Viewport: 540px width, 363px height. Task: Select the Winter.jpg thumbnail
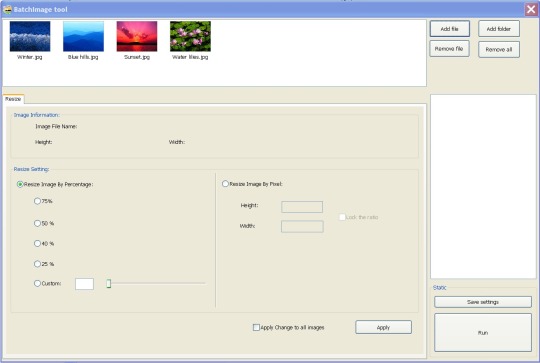click(x=30, y=36)
